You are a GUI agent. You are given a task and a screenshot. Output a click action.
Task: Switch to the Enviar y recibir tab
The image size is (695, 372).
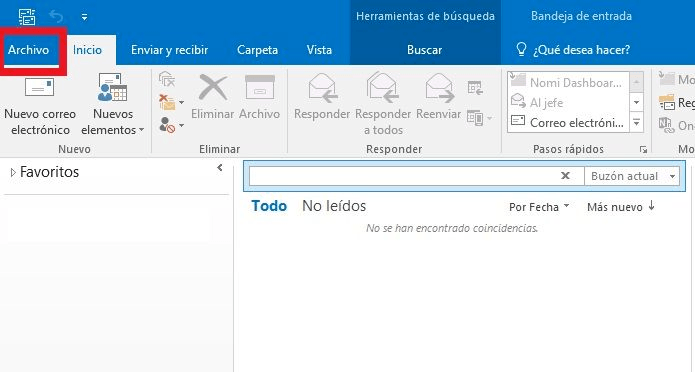pyautogui.click(x=169, y=50)
